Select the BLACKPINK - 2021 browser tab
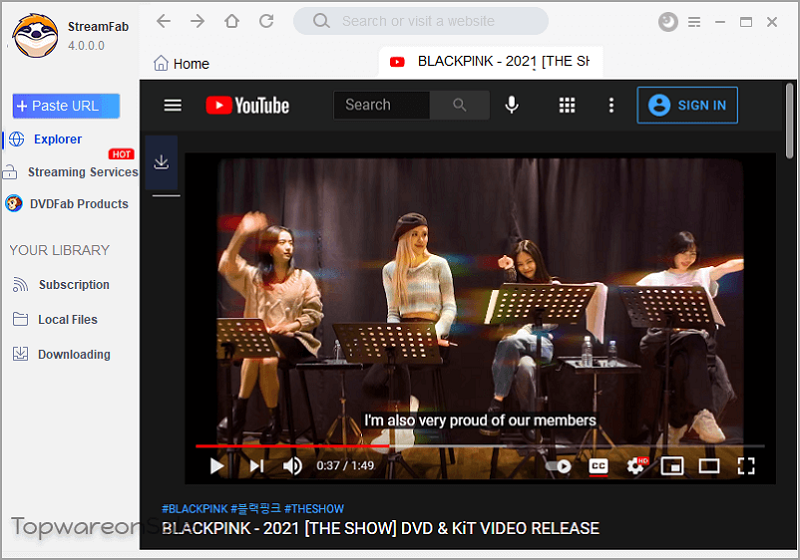 [490, 62]
